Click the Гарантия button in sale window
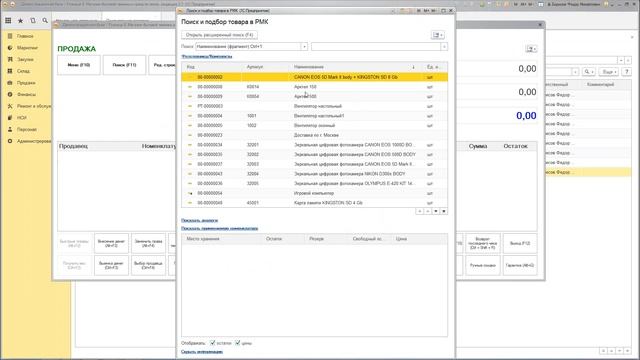 (520, 266)
